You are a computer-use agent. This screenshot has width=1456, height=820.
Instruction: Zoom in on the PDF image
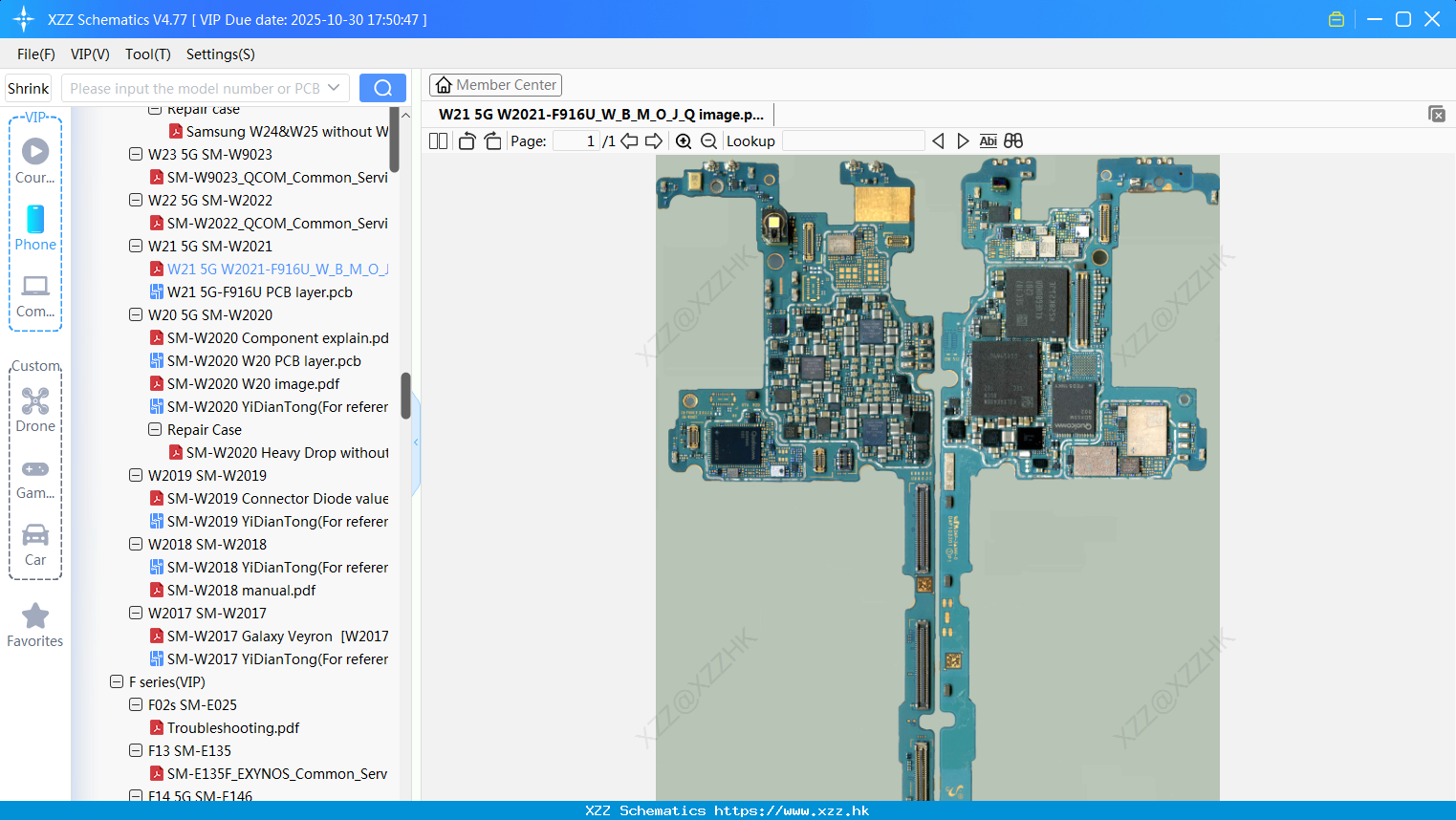[684, 141]
